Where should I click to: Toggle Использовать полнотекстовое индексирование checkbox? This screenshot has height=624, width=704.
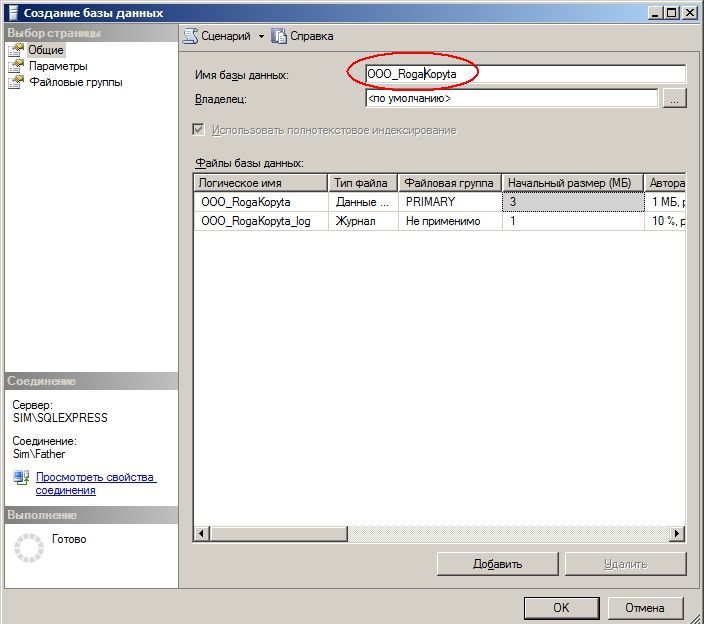(198, 130)
